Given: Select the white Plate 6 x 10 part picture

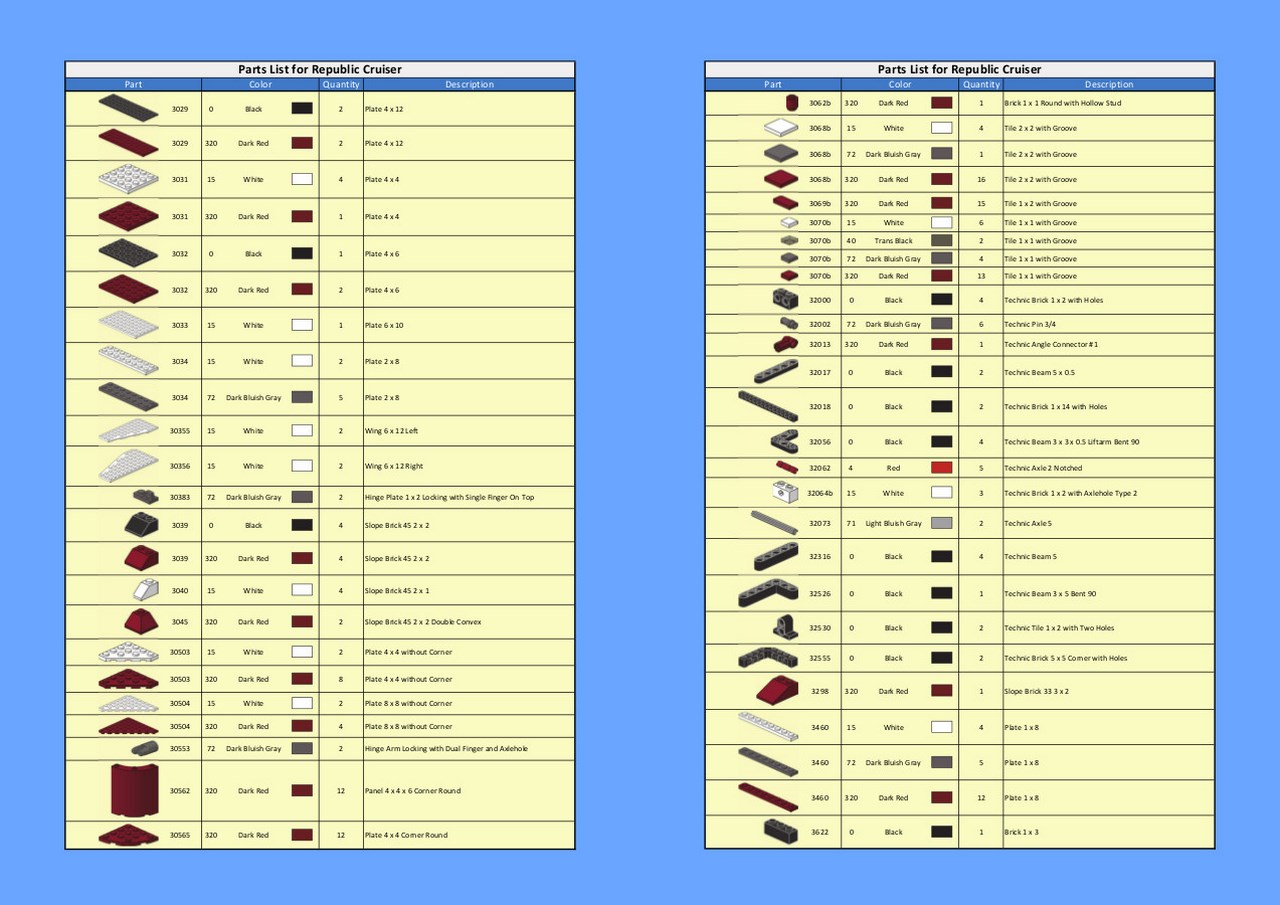Looking at the screenshot, I should click(x=128, y=325).
